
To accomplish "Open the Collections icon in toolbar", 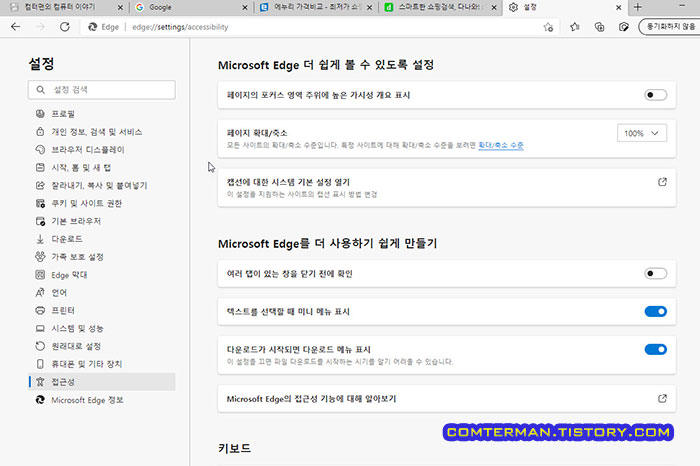I will coord(599,27).
